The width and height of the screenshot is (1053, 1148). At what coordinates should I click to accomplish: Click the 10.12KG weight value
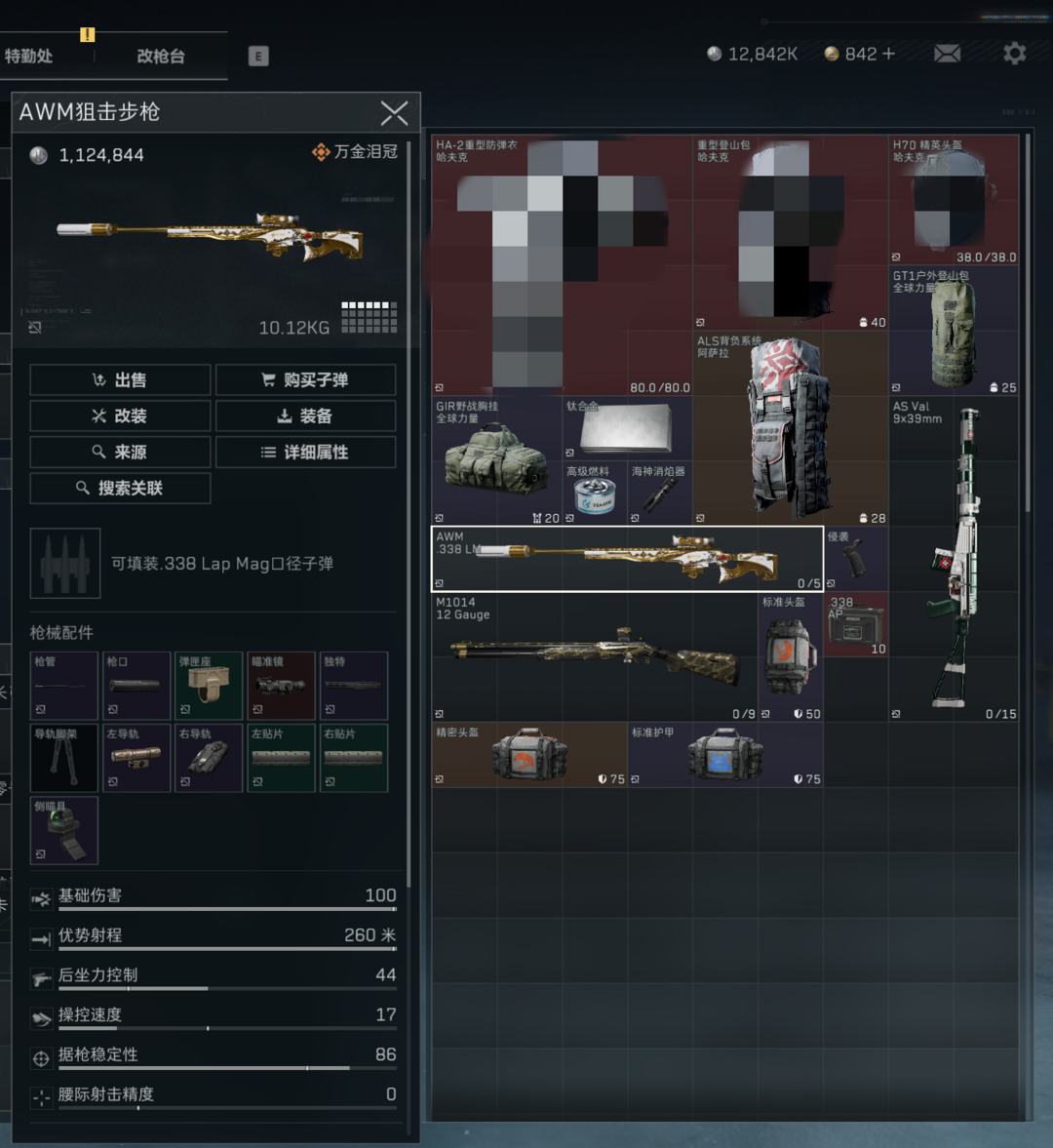click(x=294, y=328)
